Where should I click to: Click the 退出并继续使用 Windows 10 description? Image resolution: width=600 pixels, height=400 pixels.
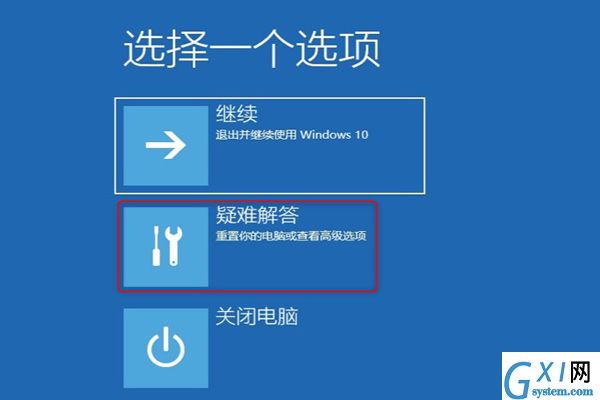click(x=292, y=135)
